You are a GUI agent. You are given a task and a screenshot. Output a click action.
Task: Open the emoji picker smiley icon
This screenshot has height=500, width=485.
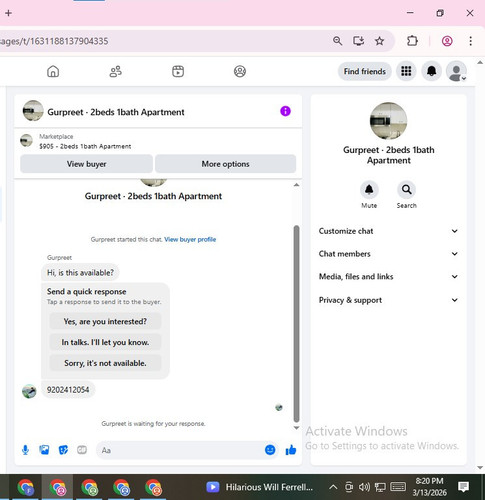(x=270, y=450)
